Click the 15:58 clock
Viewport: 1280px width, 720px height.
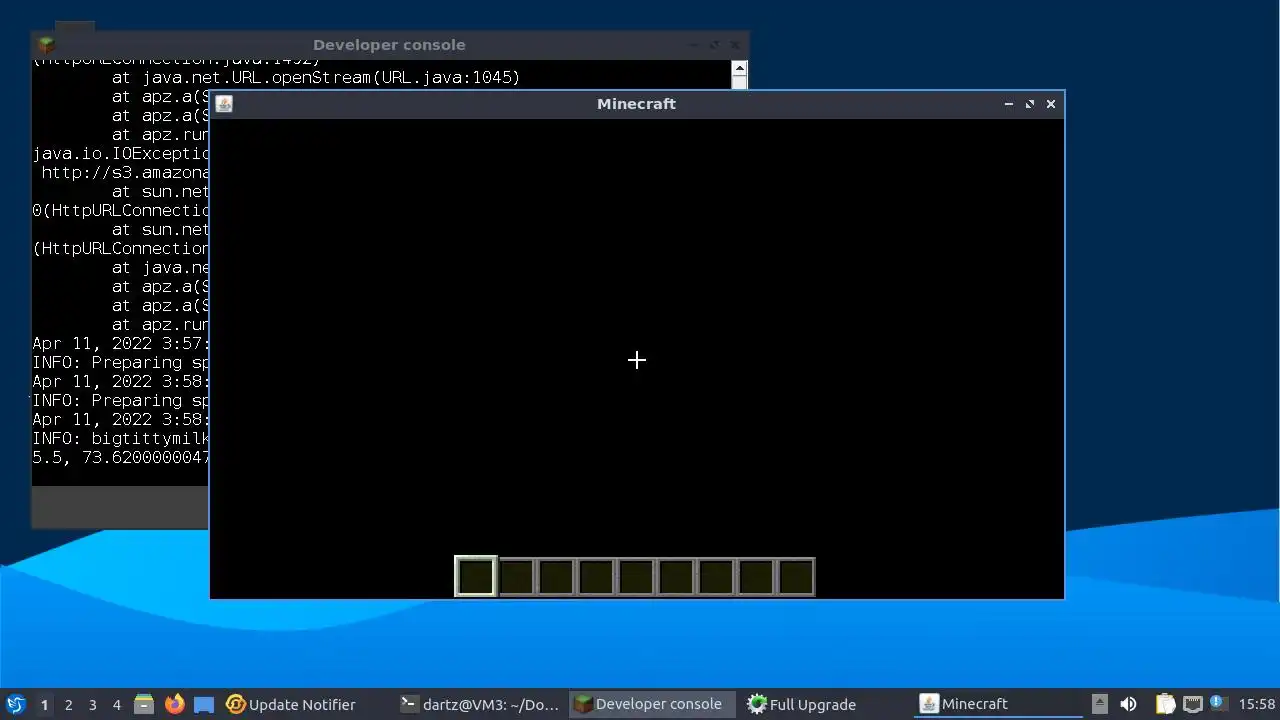(x=1257, y=704)
